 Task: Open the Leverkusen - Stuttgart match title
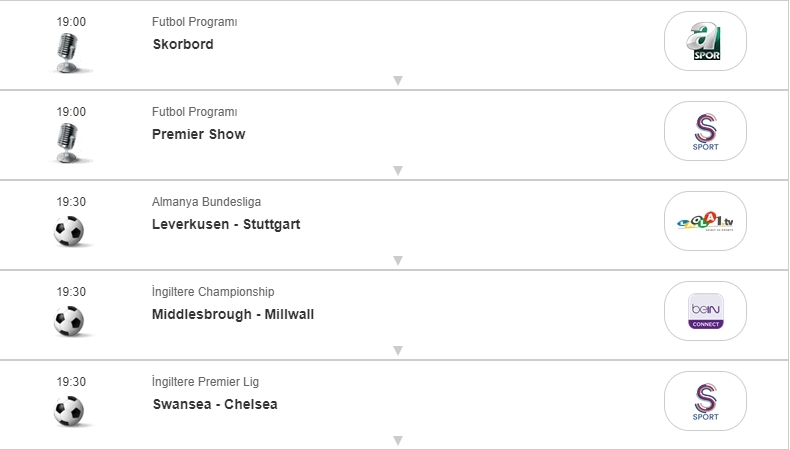click(x=226, y=224)
